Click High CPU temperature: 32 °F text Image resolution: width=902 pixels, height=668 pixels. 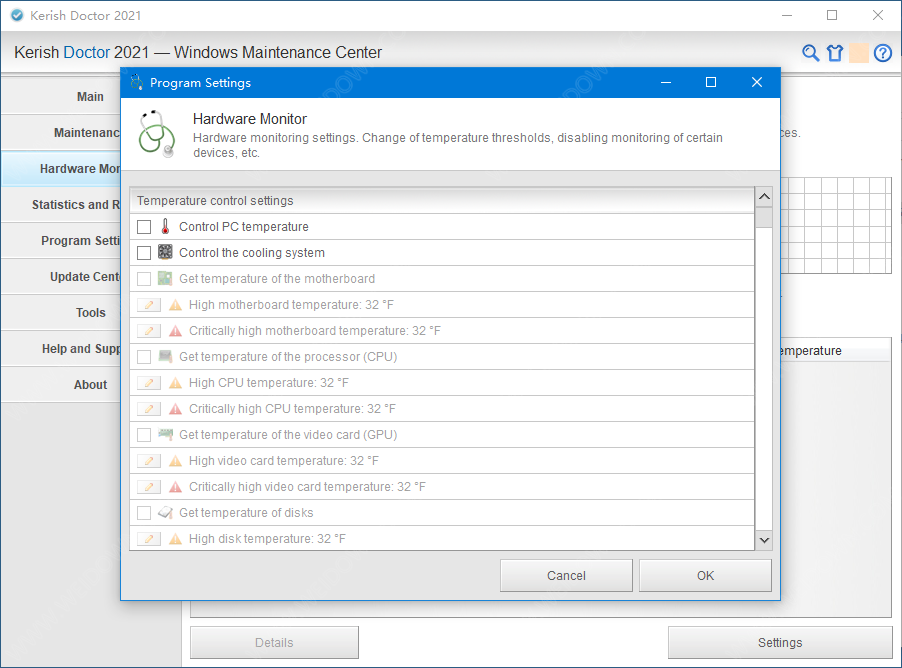tap(269, 383)
